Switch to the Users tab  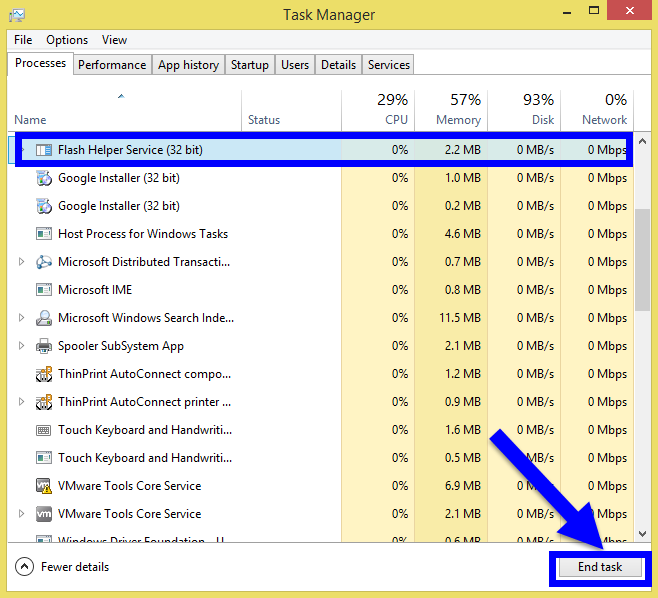pyautogui.click(x=295, y=65)
